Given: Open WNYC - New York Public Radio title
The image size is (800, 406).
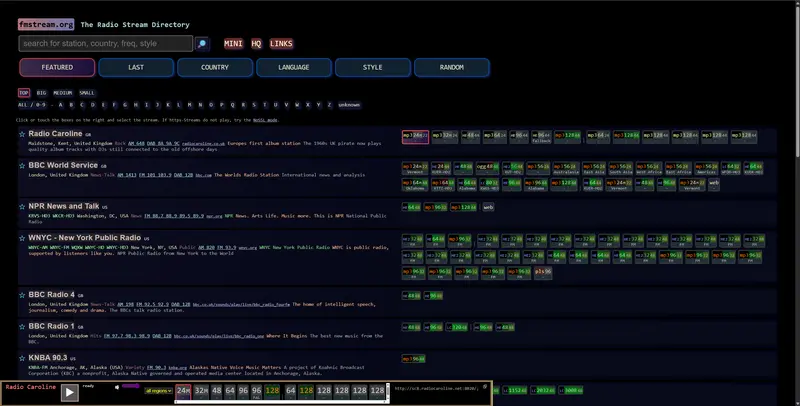Looking at the screenshot, I should coord(85,238).
